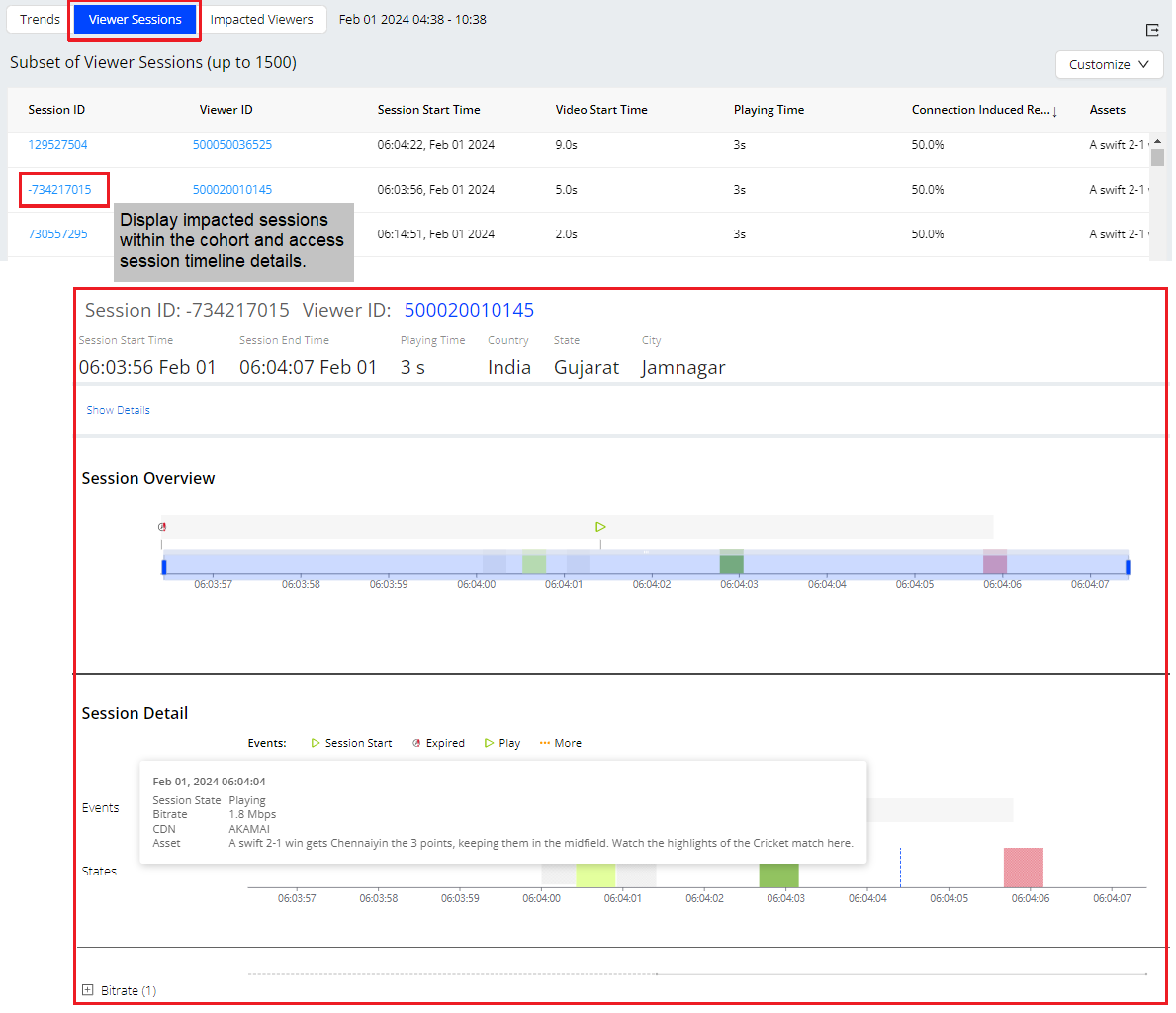Open session ID 730557295
This screenshot has height=1013, width=1176.
[x=57, y=234]
